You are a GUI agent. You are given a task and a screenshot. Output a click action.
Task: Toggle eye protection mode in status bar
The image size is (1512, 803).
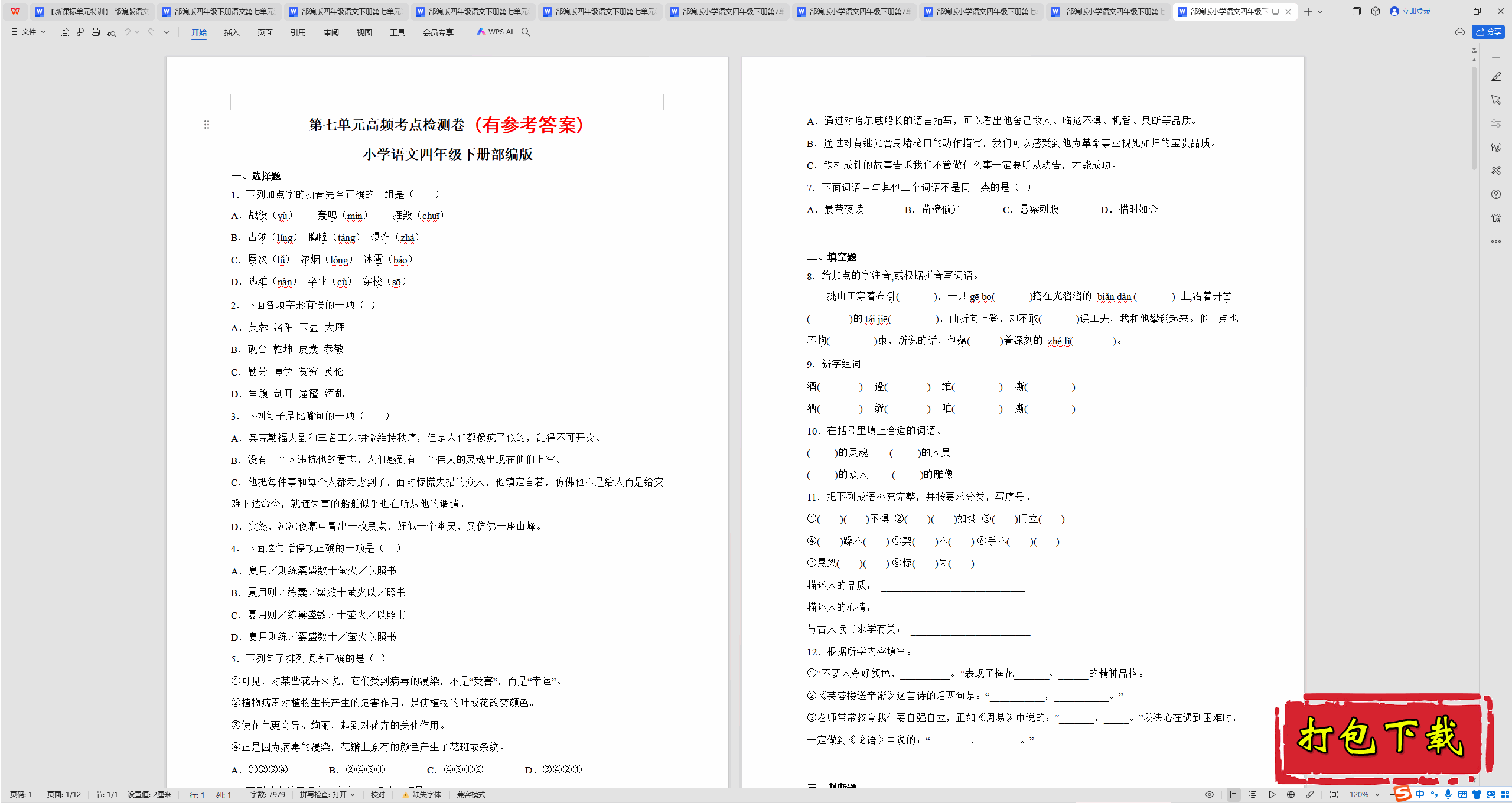(1210, 795)
